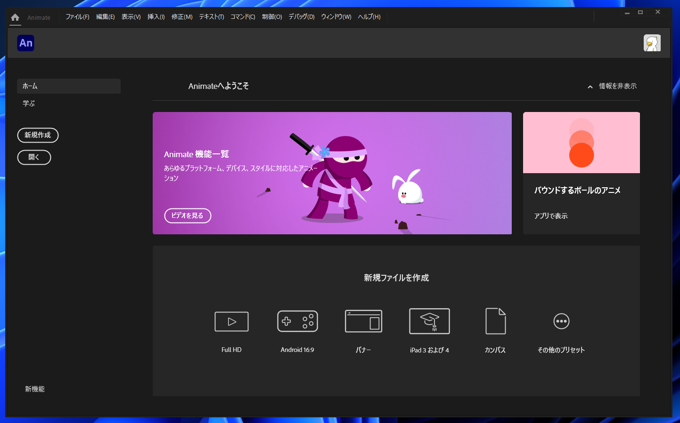The image size is (680, 423).
Task: Maximize the Animate window
Action: coord(641,13)
